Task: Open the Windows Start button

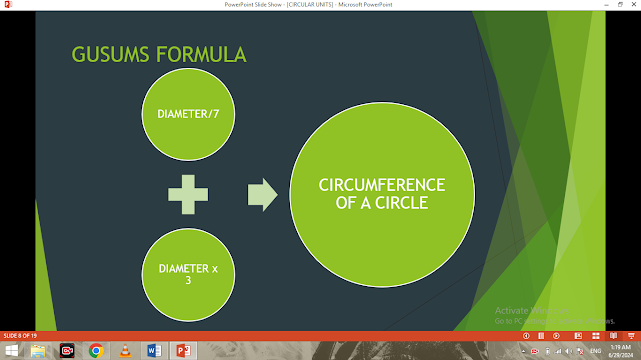Action: 11,351
